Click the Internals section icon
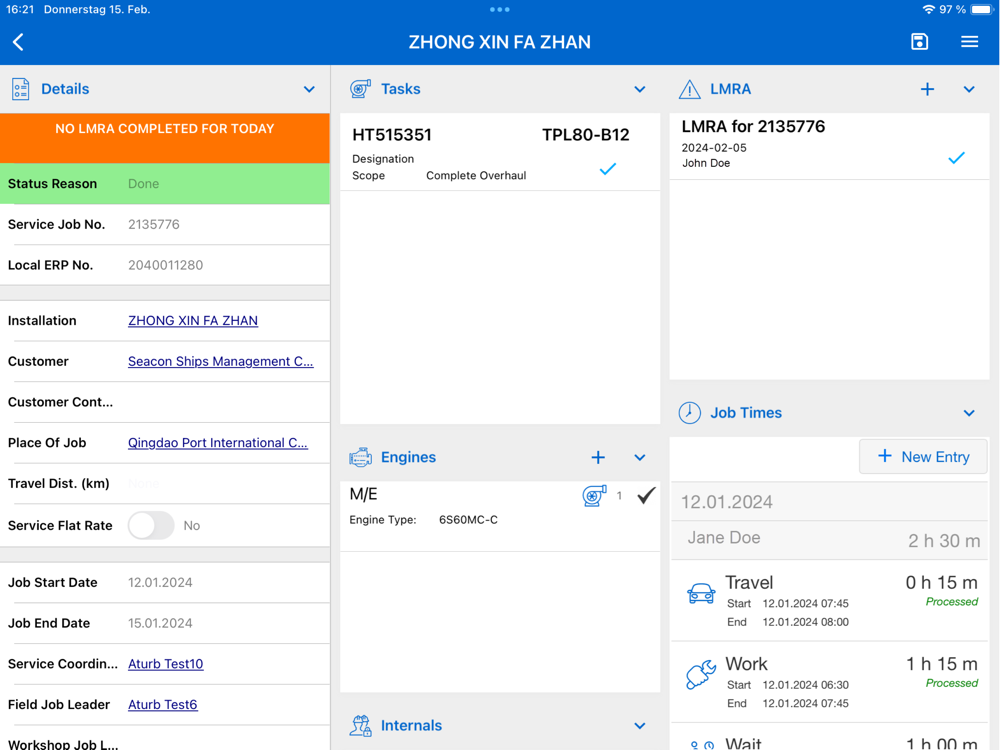Viewport: 1000px width, 750px height. [360, 726]
